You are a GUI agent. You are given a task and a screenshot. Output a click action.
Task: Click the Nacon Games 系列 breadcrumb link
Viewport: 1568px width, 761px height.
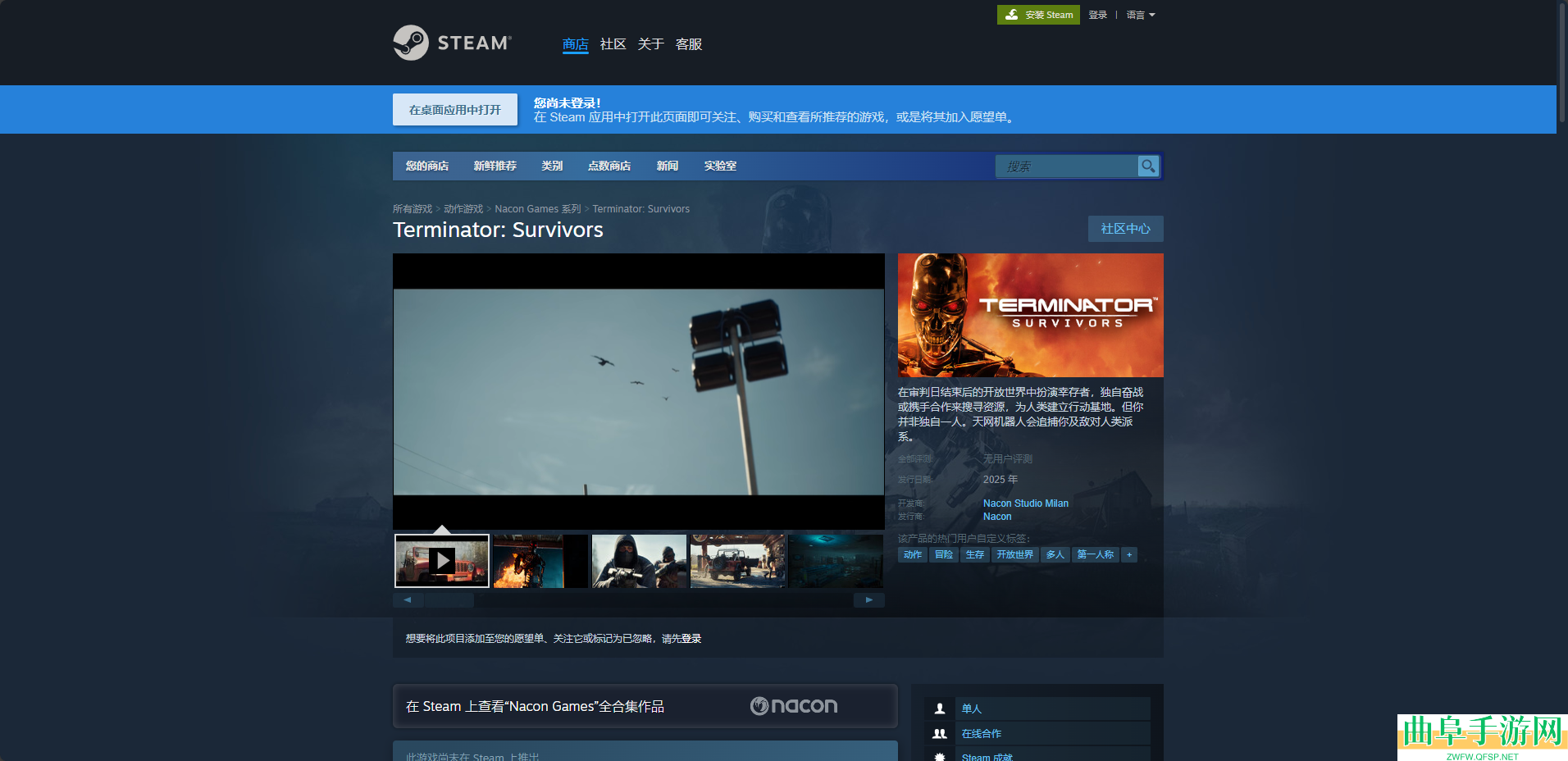click(538, 209)
